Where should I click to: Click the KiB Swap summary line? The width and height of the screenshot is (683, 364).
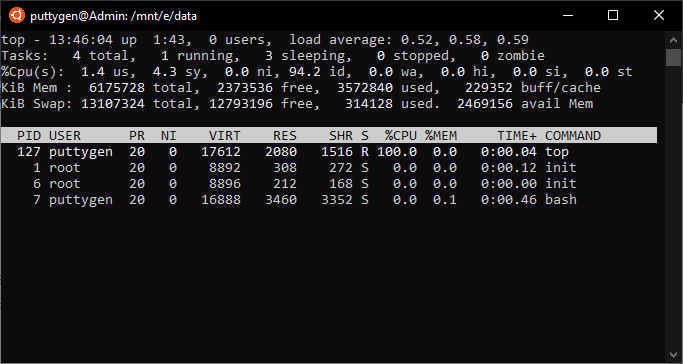297,104
